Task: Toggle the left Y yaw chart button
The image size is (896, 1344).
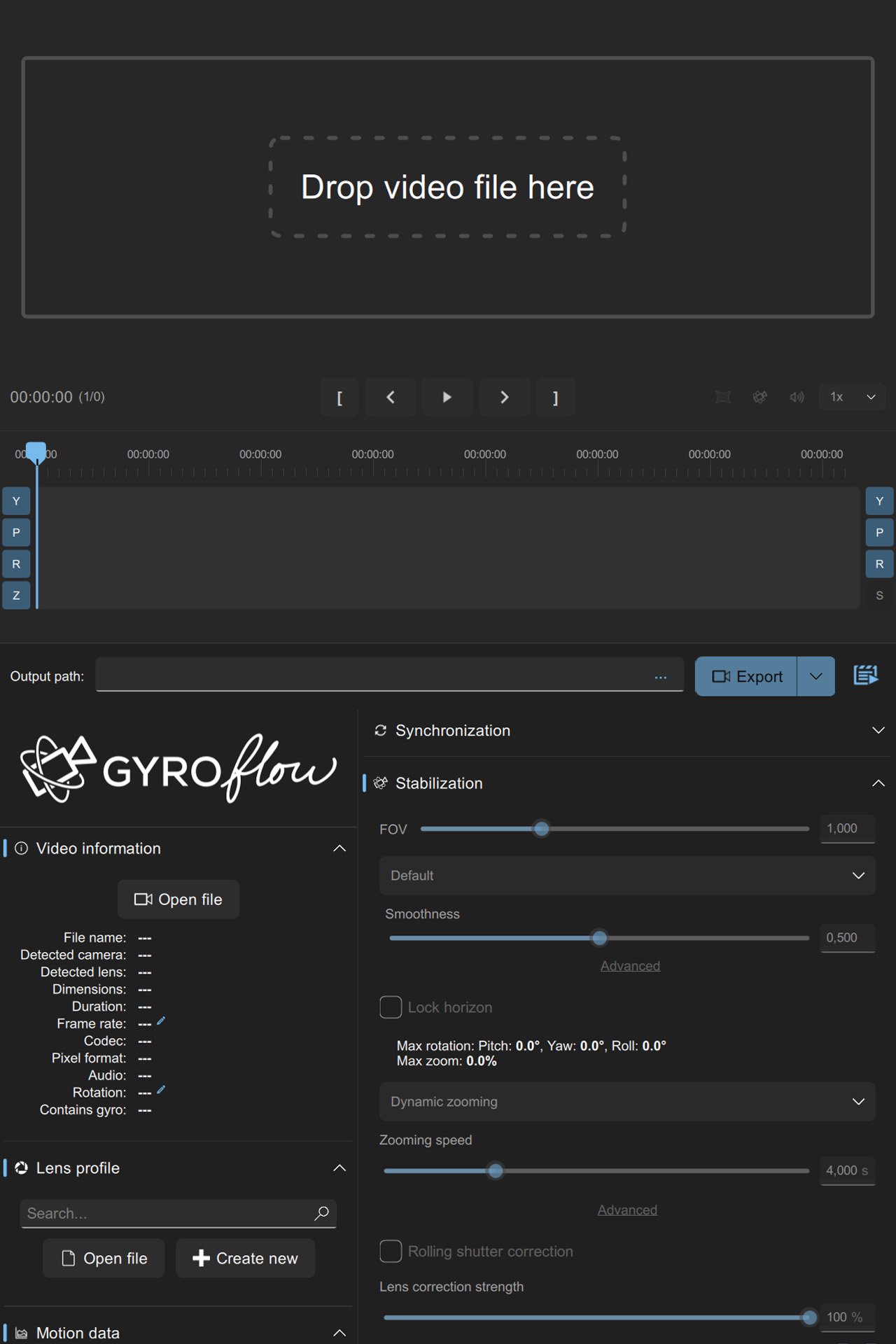Action: (16, 501)
